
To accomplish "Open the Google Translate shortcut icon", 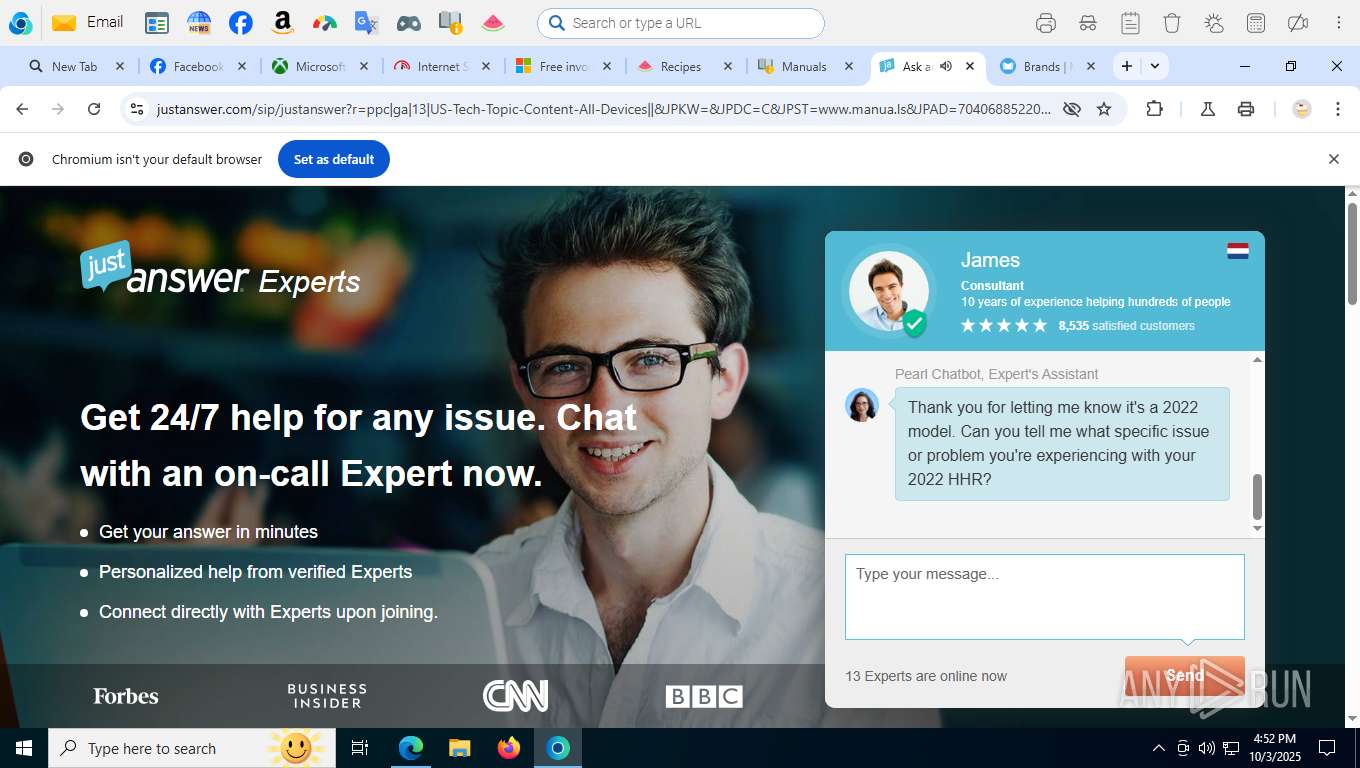I will point(366,23).
